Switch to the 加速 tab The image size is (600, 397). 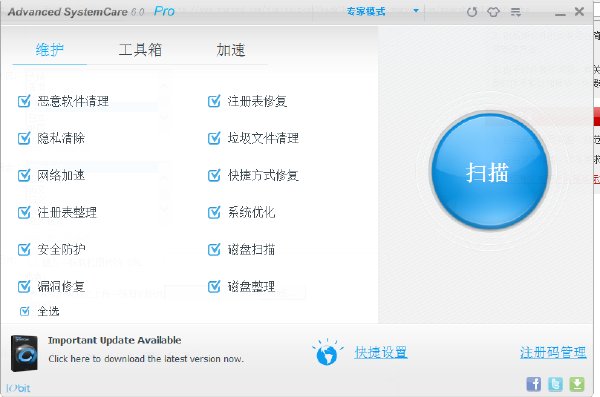231,50
